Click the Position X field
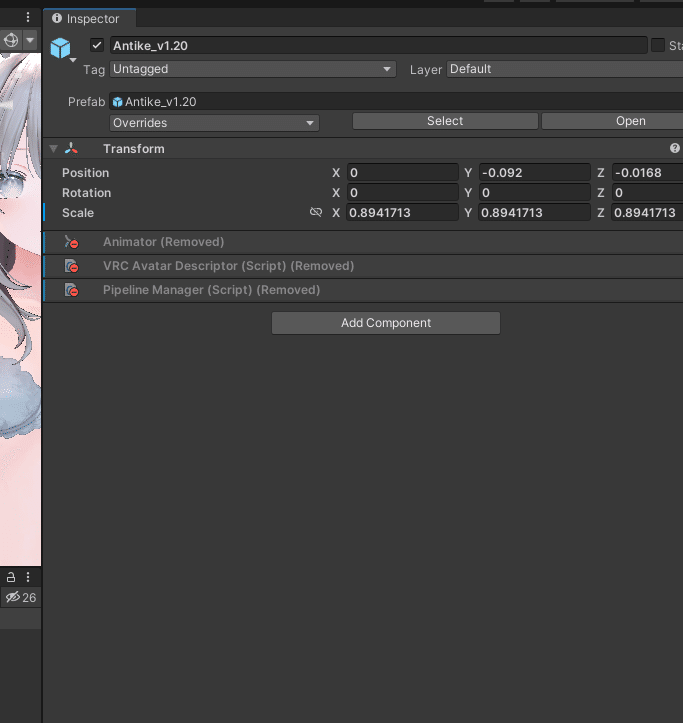This screenshot has height=723, width=683. [403, 172]
